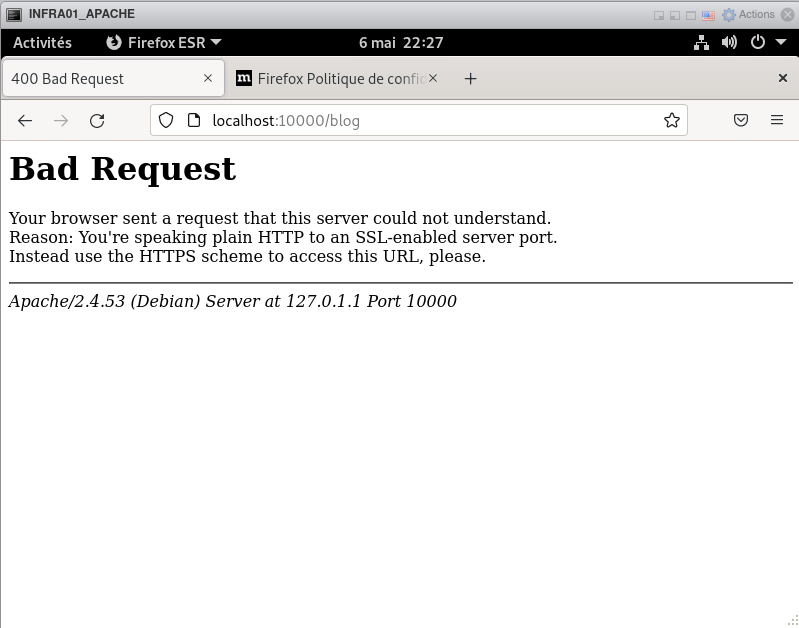Go back to the previous page
This screenshot has width=799, height=628.
pos(25,120)
